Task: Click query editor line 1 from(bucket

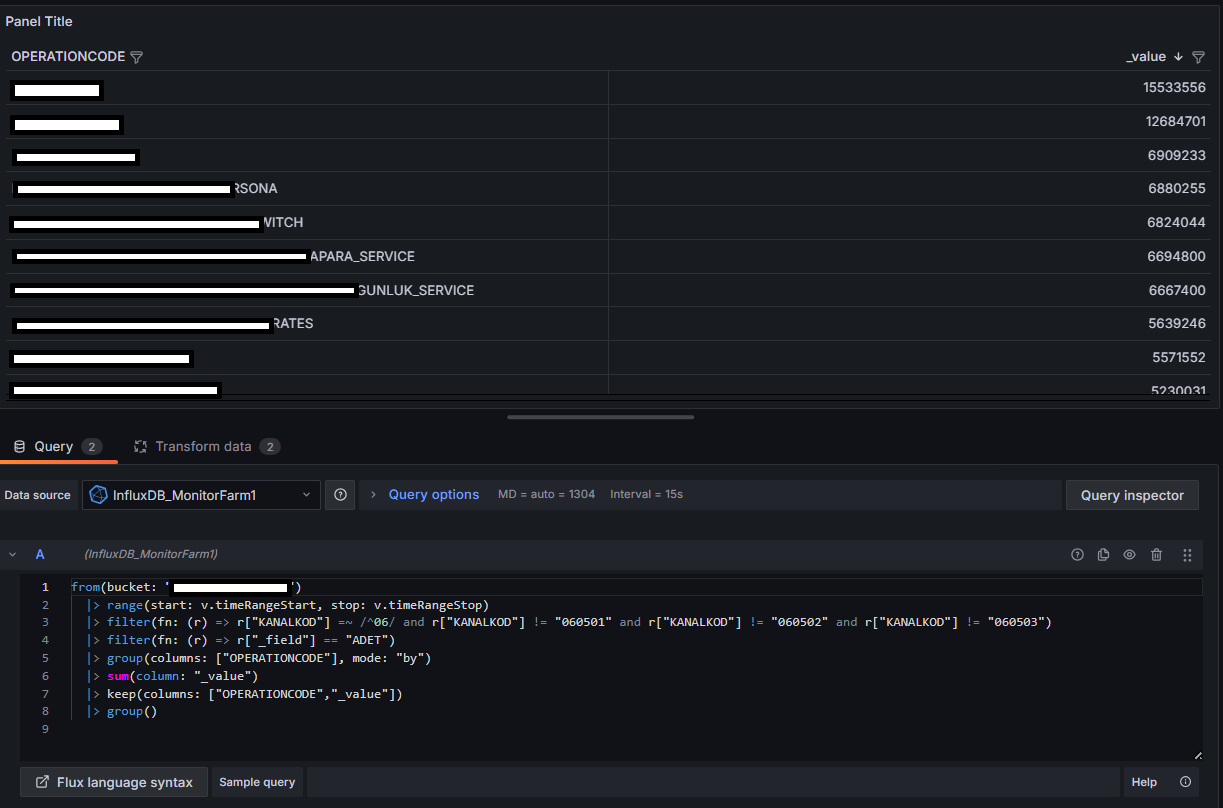Action: point(186,587)
